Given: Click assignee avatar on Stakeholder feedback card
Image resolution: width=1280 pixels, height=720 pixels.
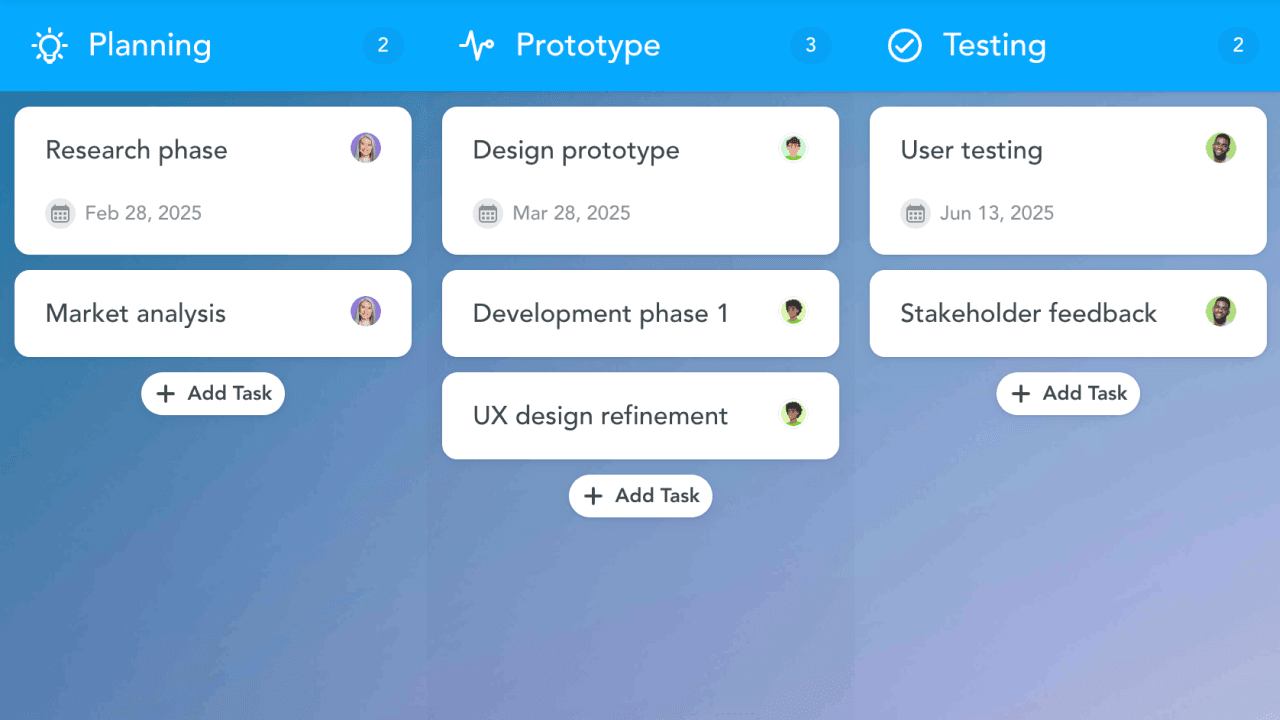Looking at the screenshot, I should coord(1221,311).
